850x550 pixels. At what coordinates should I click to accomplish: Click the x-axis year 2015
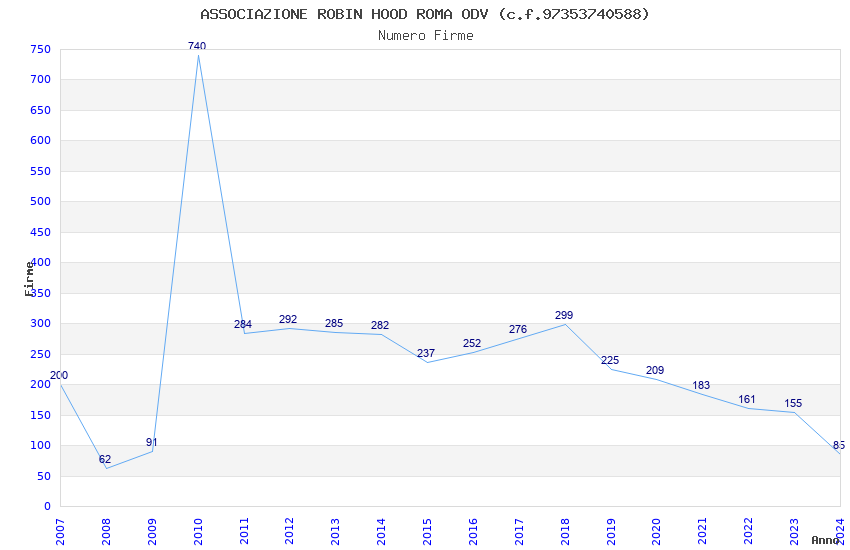point(427,532)
